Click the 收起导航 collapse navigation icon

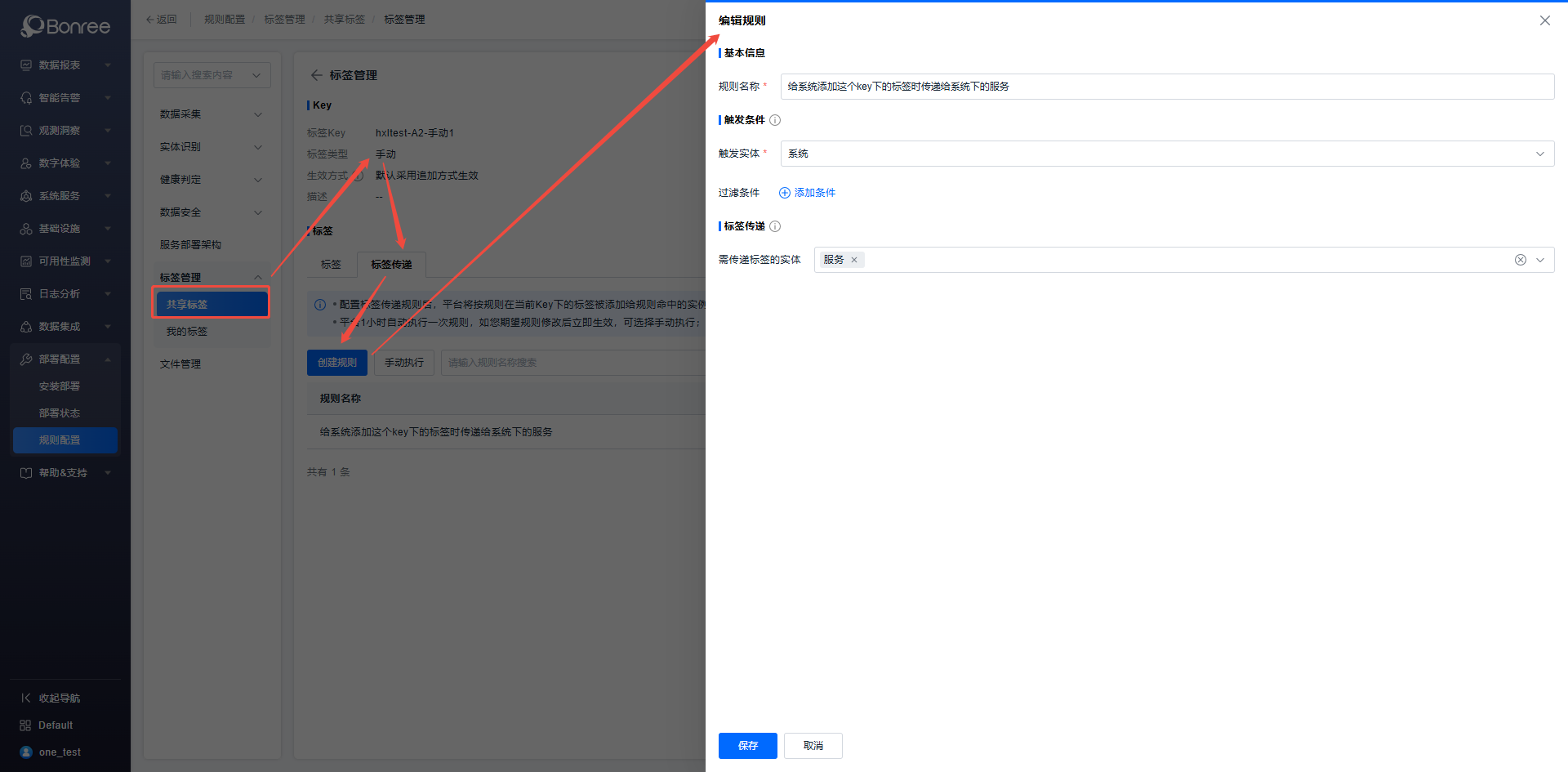[26, 698]
